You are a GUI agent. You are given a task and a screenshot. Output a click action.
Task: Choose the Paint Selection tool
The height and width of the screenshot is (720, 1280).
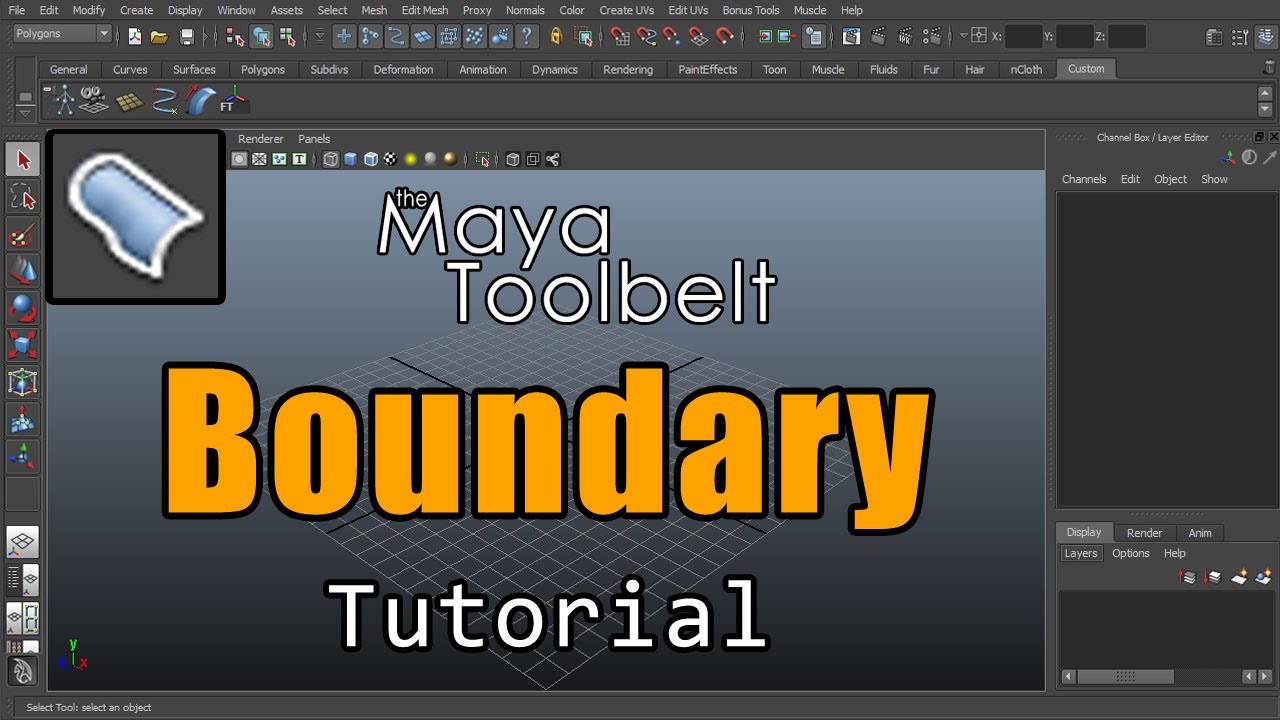coord(23,234)
